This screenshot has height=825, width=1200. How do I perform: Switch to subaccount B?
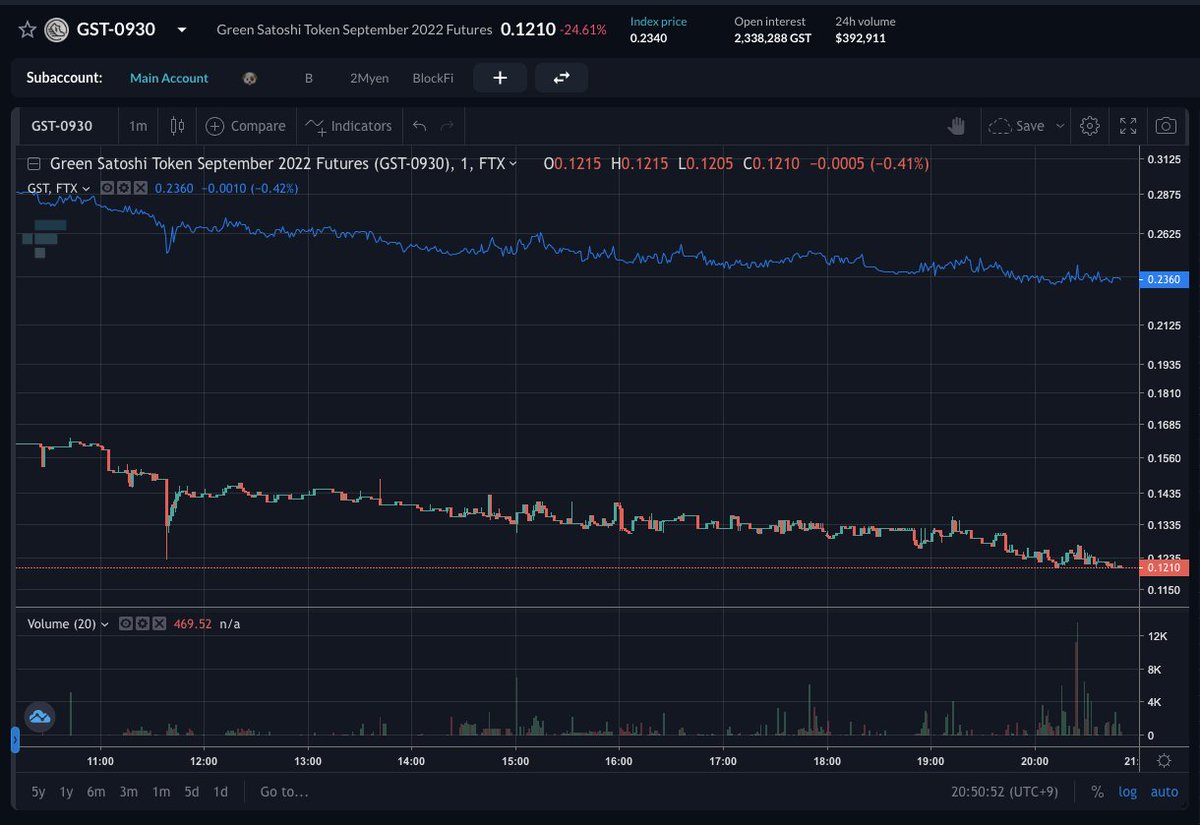[309, 78]
